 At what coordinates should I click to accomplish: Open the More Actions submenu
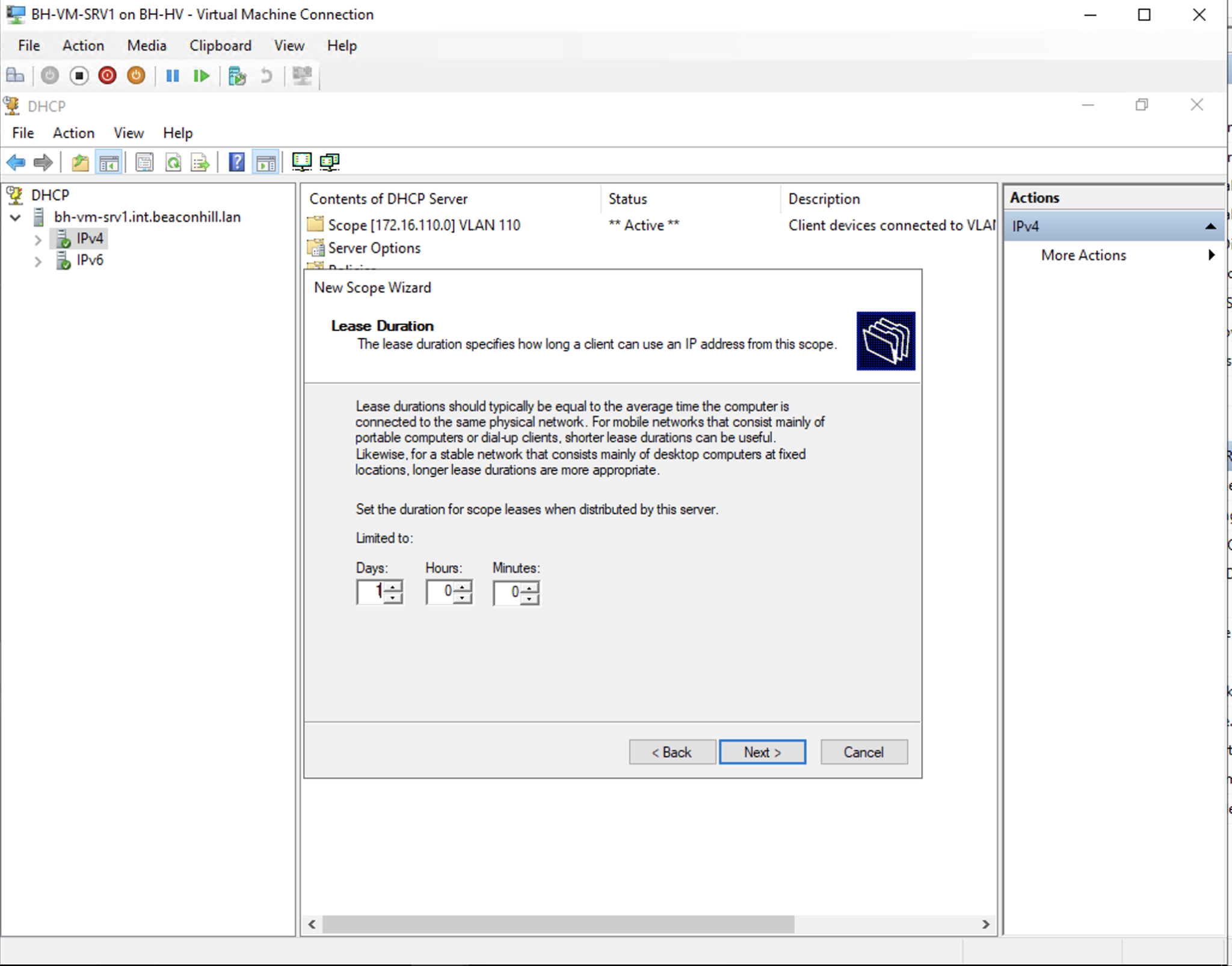(x=1083, y=255)
